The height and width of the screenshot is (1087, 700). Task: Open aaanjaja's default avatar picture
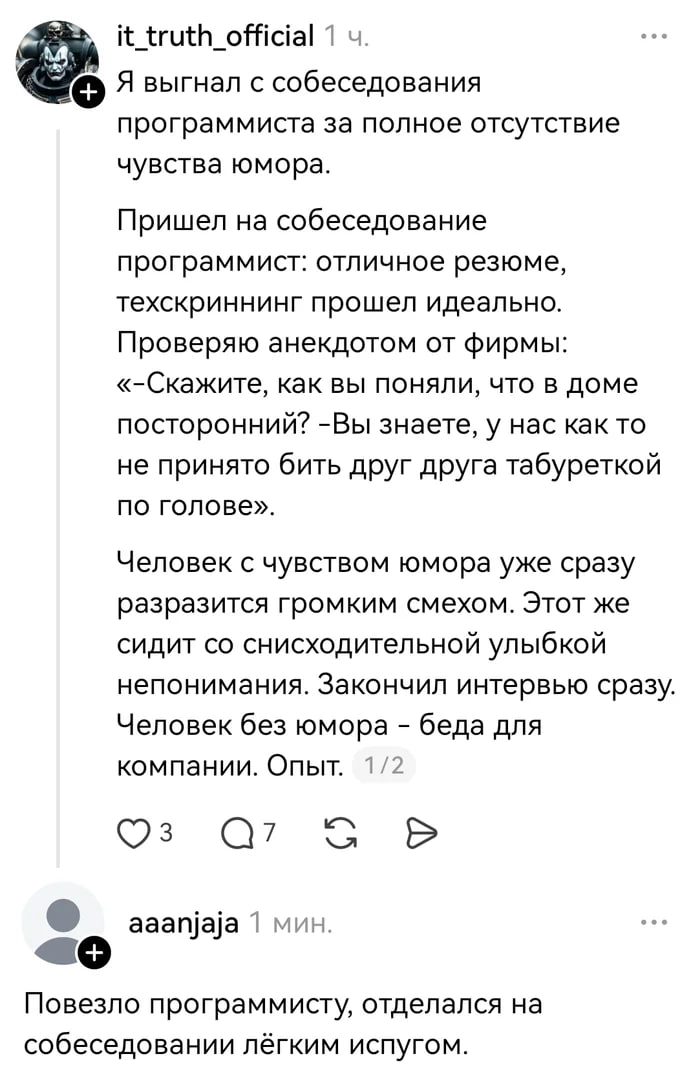[62, 922]
